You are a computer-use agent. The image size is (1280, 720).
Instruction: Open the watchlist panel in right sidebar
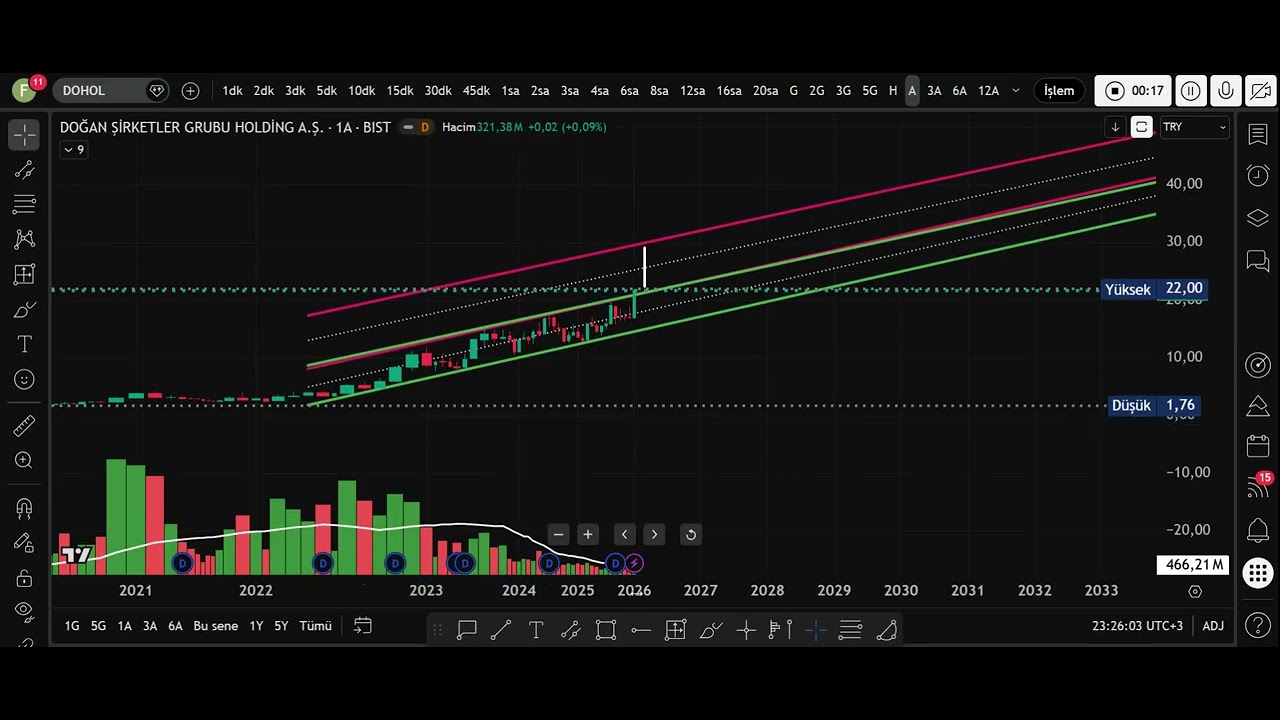[x=1258, y=135]
